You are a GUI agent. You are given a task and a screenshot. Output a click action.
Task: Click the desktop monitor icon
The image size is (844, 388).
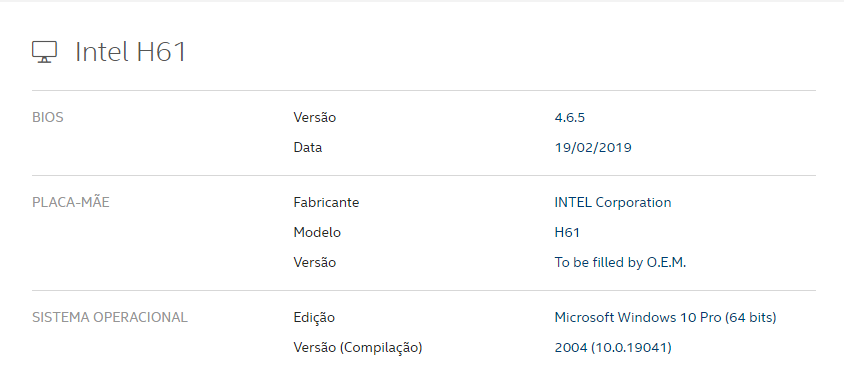point(44,52)
